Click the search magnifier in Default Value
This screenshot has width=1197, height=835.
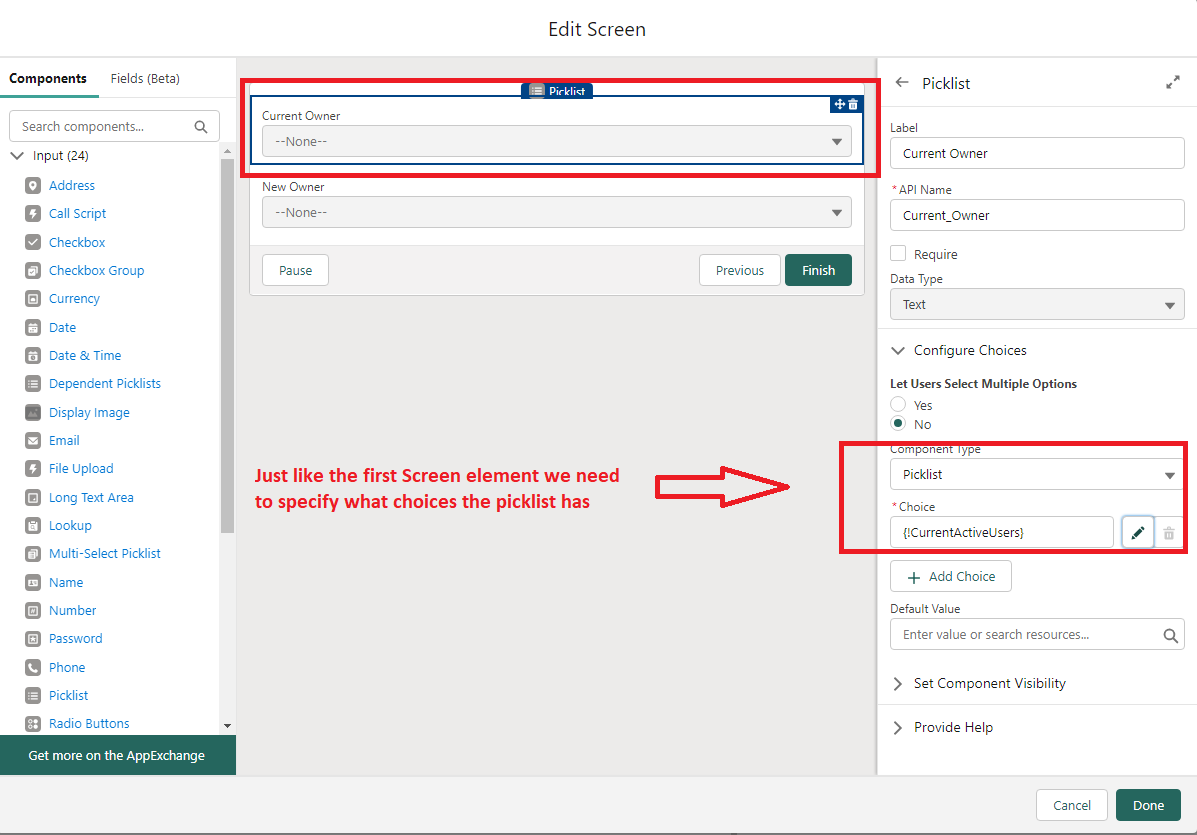coord(1170,635)
